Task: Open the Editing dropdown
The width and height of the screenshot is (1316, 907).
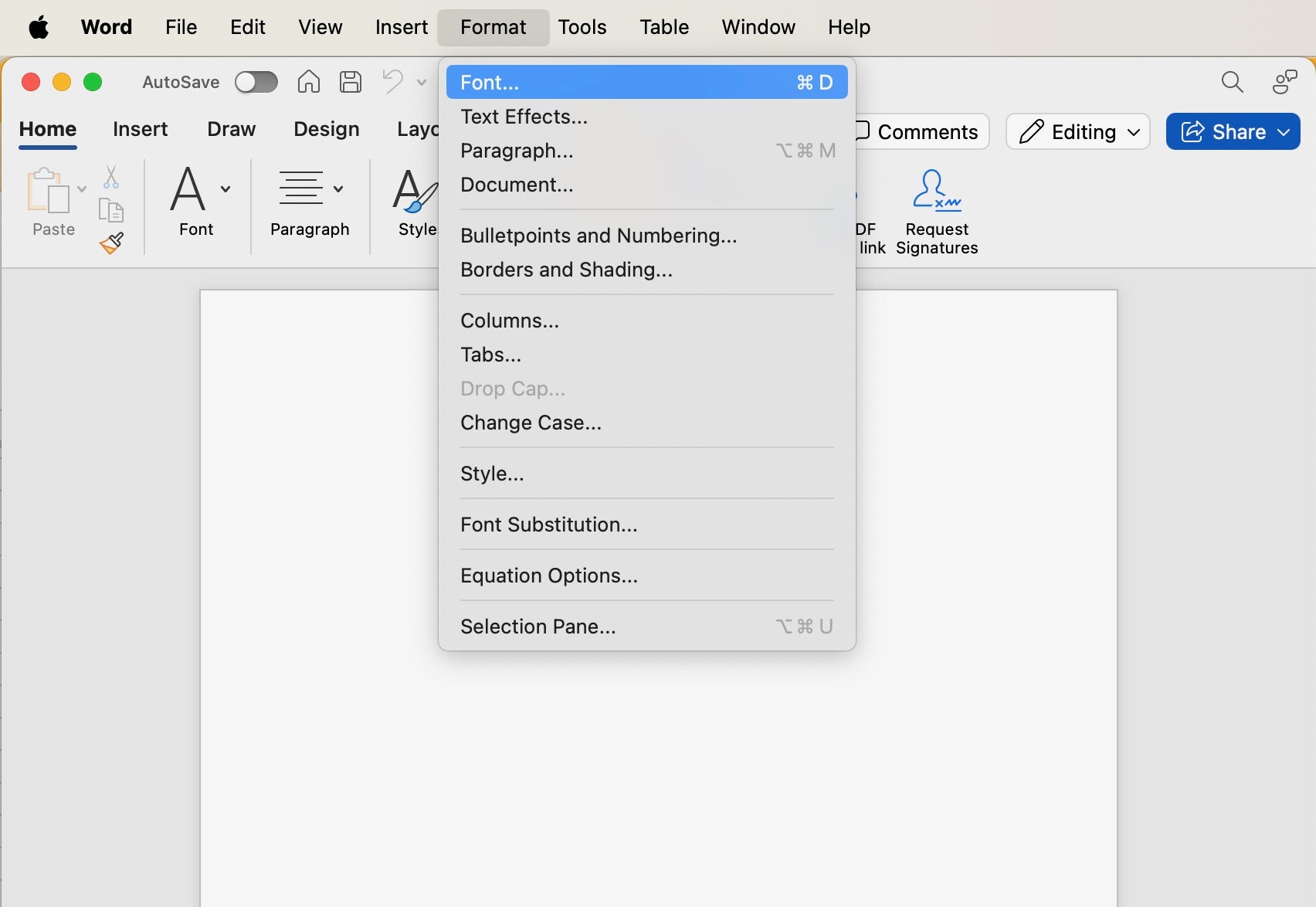Action: [1077, 131]
